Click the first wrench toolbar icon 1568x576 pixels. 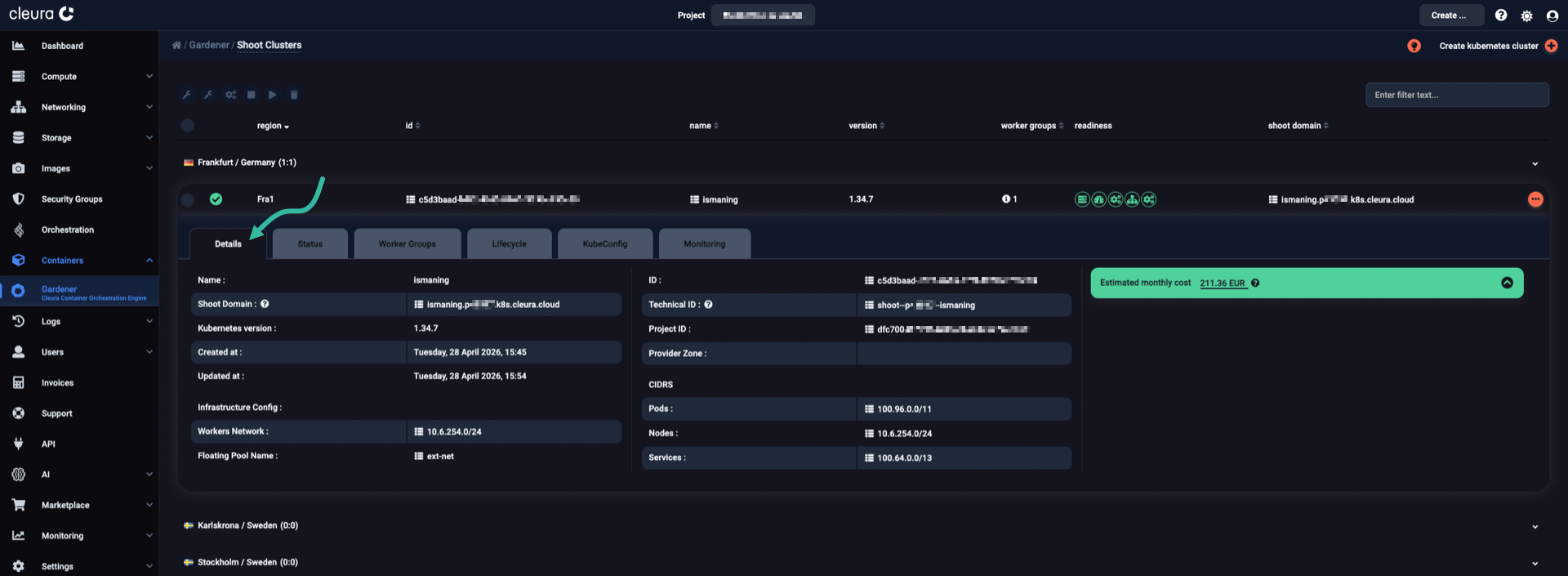(x=187, y=95)
